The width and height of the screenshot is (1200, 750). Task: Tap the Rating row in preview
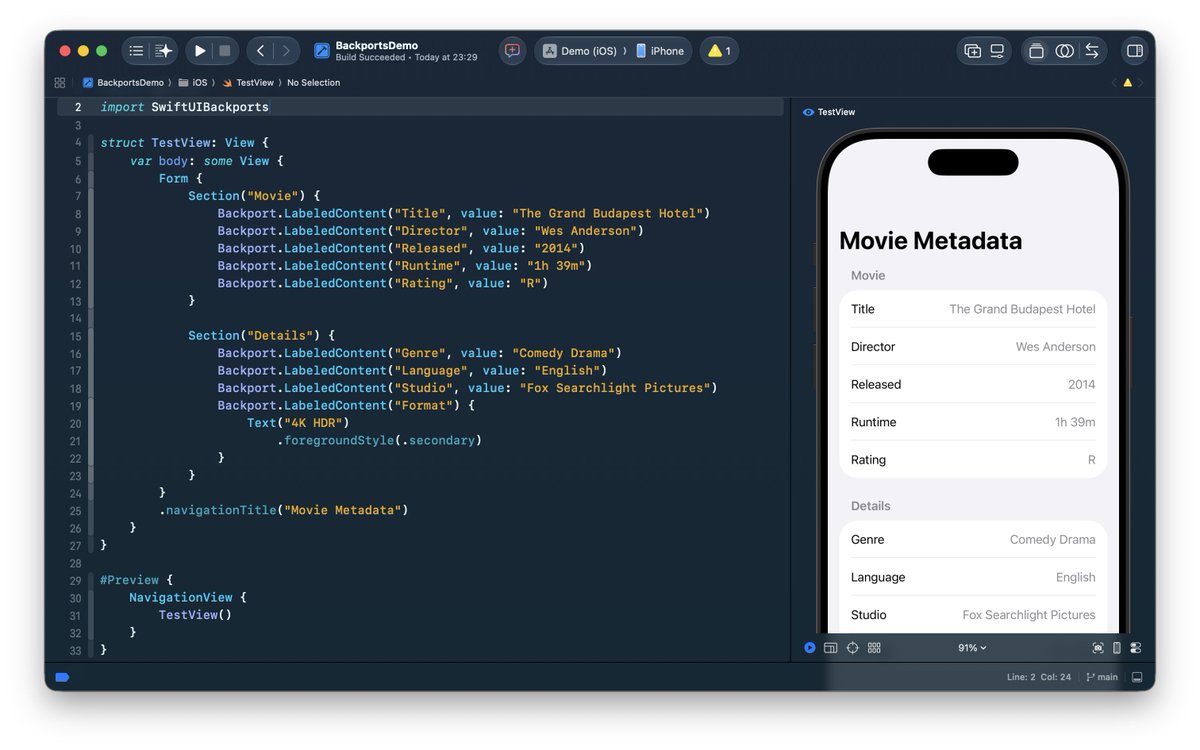pyautogui.click(x=973, y=460)
